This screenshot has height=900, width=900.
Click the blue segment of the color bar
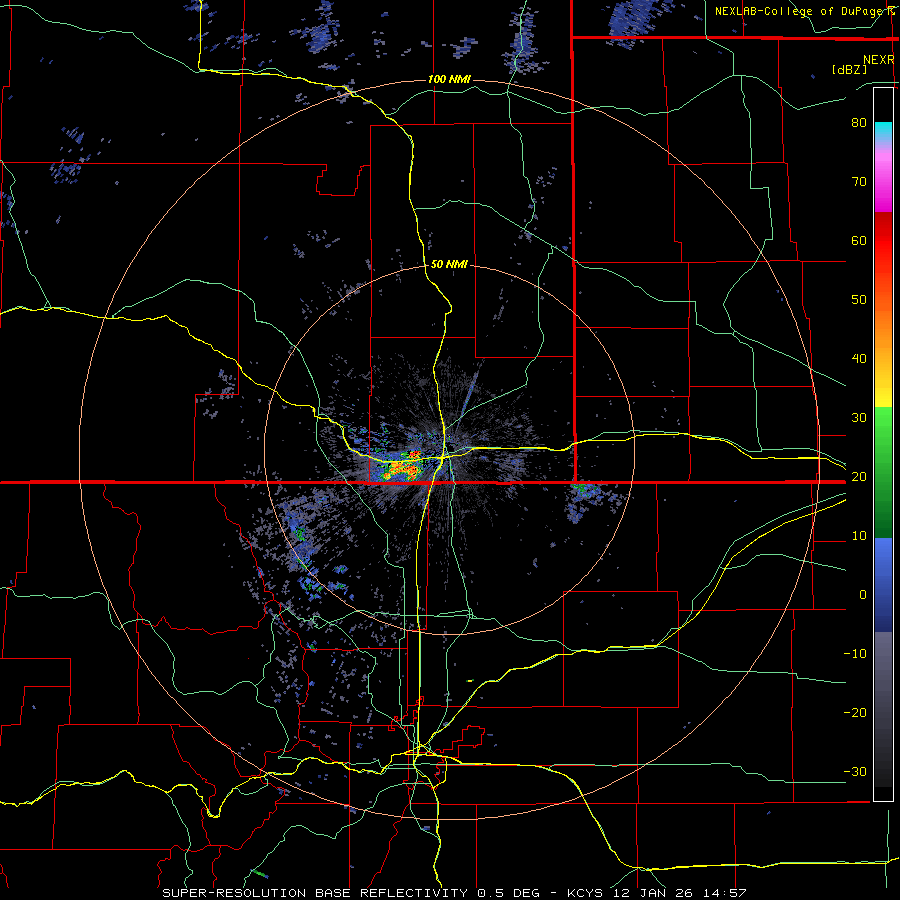click(x=883, y=584)
